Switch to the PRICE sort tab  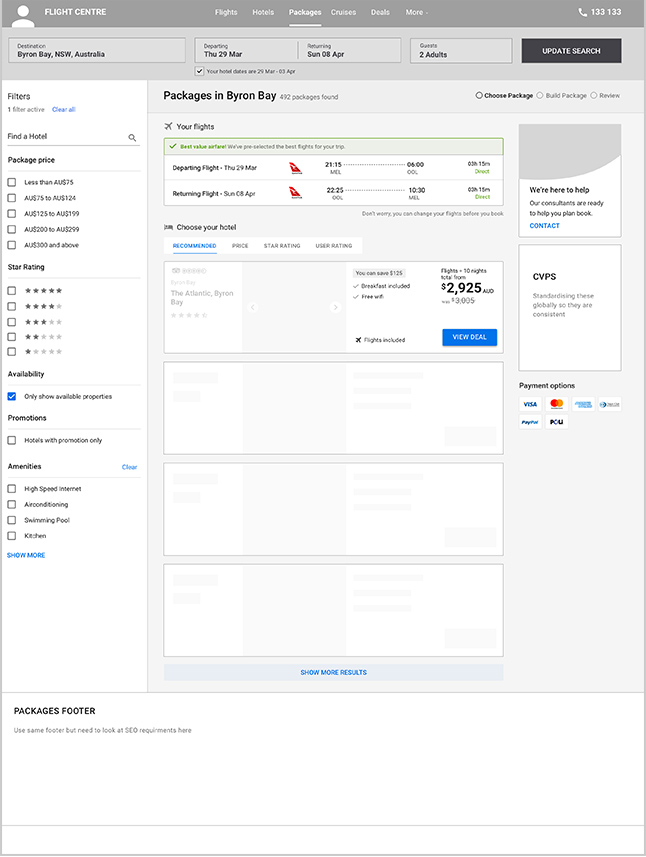(240, 246)
